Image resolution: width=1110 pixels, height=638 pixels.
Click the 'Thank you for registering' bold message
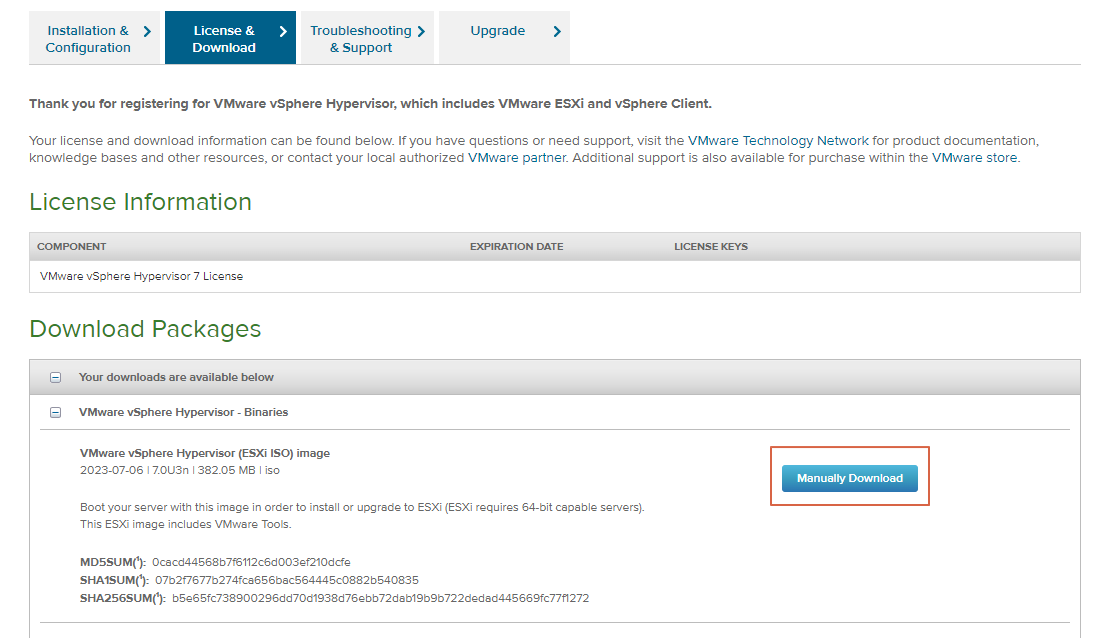click(x=370, y=104)
